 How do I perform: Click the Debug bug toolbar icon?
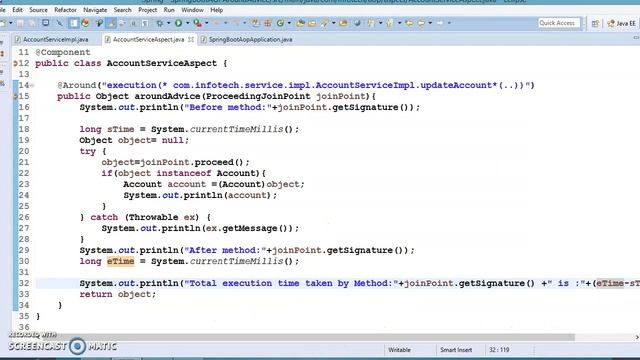(160, 23)
